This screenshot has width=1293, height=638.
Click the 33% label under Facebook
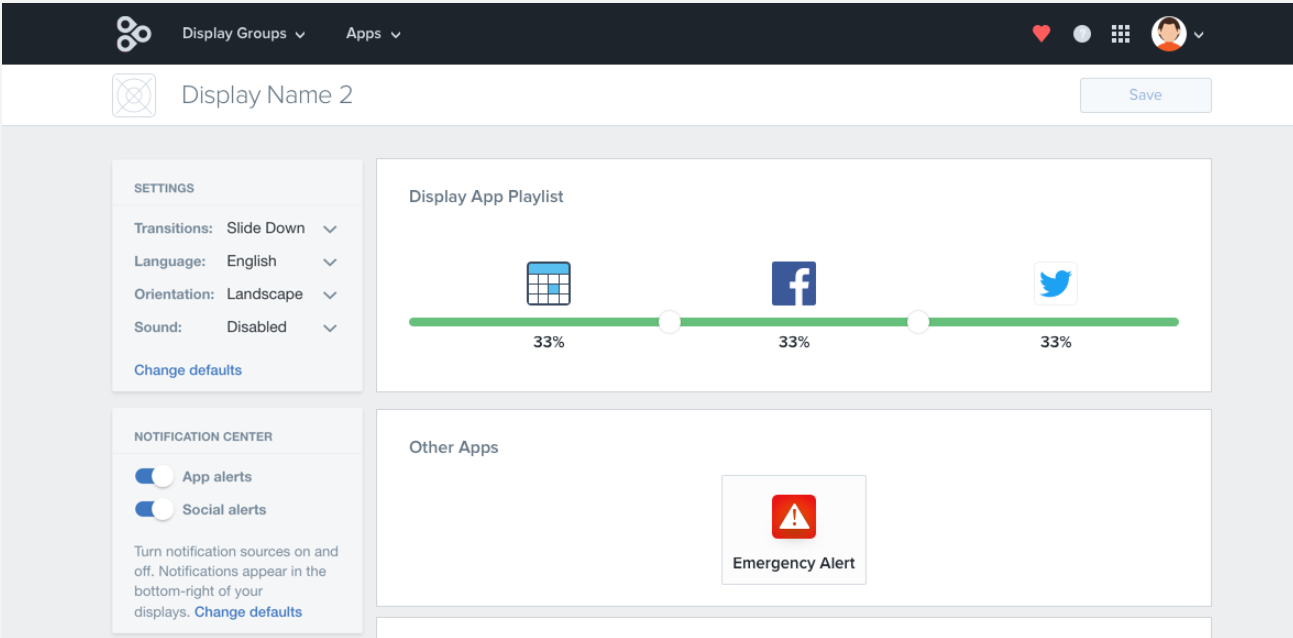point(794,342)
